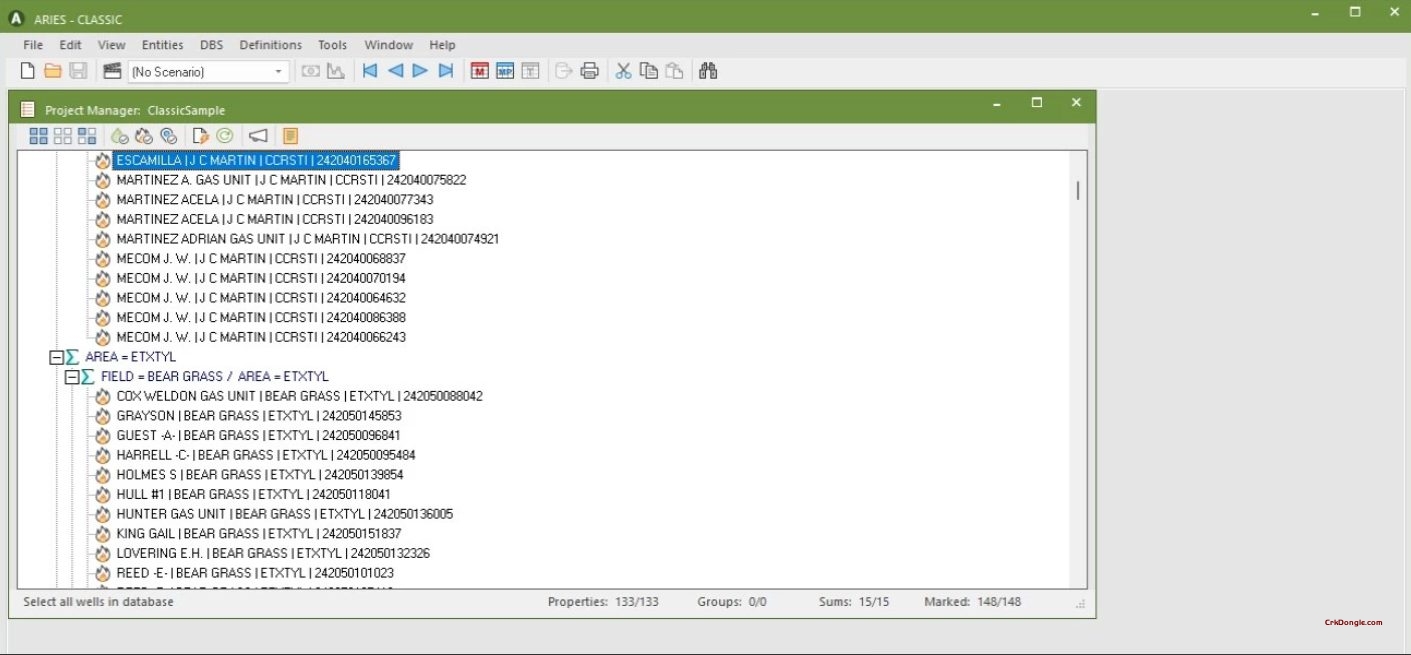Select HUNTER GAS UNIT well row

[x=285, y=514]
